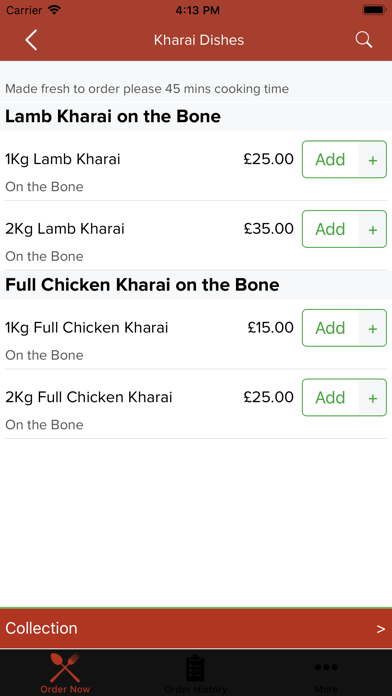Open the Order History clipboard icon
Screen dimensions: 392x696
point(195,668)
